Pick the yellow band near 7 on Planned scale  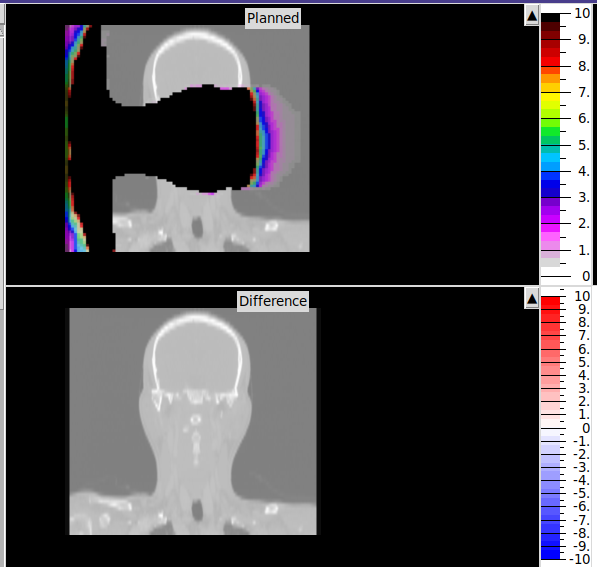(550, 96)
